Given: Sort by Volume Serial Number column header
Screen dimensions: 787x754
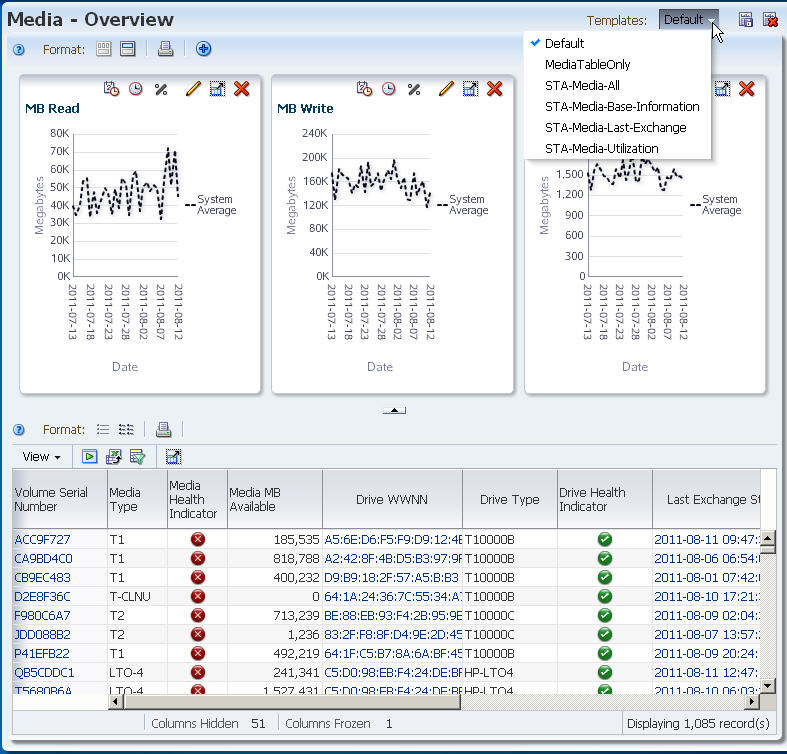Looking at the screenshot, I should 60,499.
